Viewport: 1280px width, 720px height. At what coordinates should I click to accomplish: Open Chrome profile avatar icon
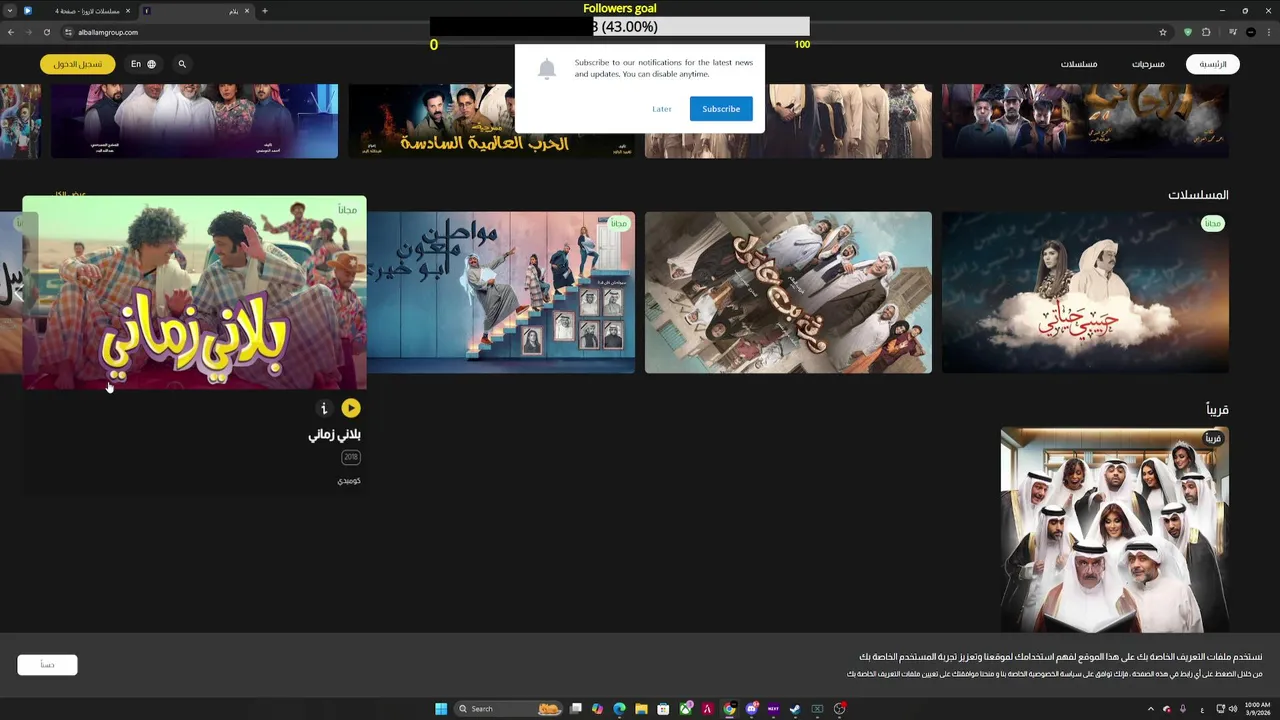pyautogui.click(x=1251, y=32)
